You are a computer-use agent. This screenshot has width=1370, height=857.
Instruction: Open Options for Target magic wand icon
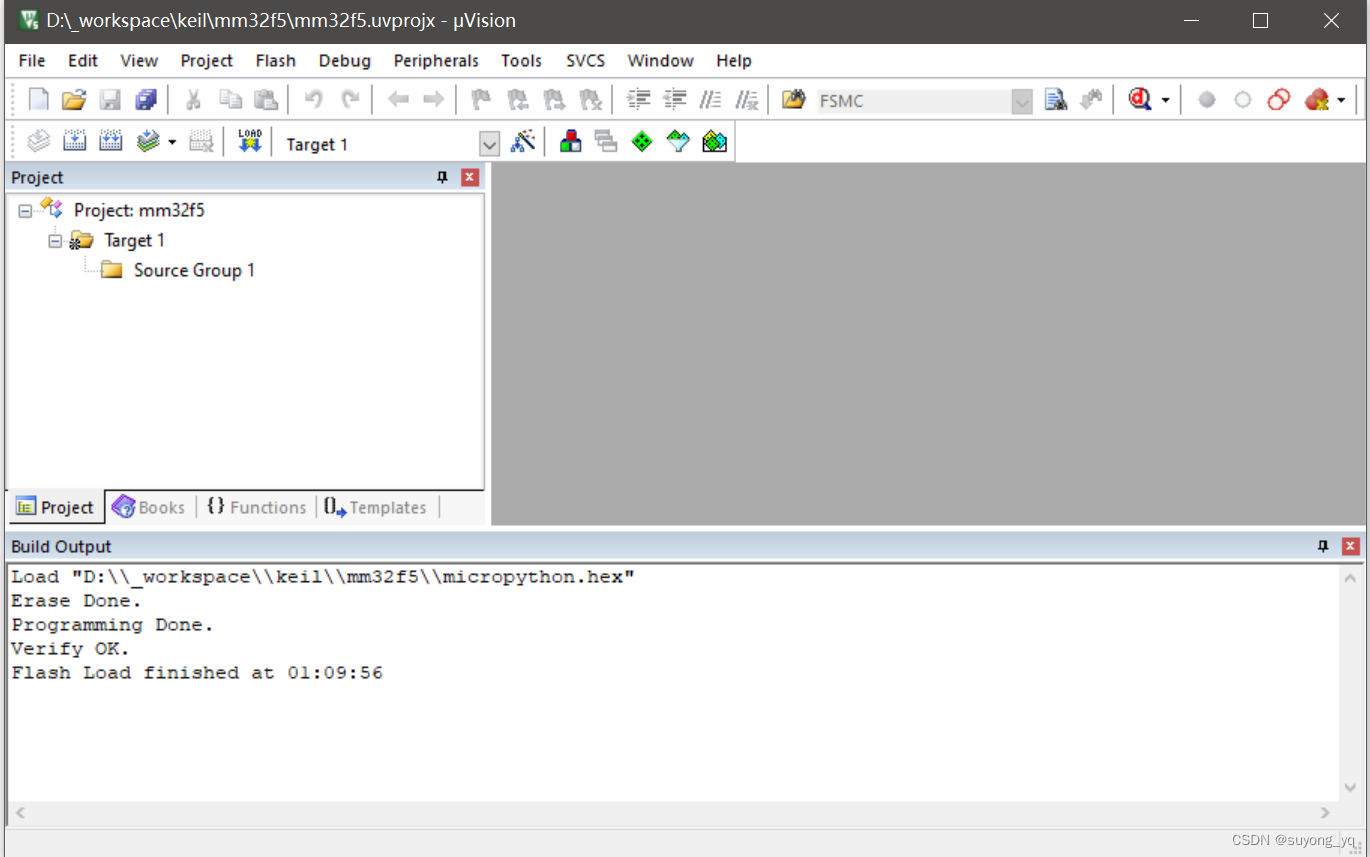click(523, 142)
